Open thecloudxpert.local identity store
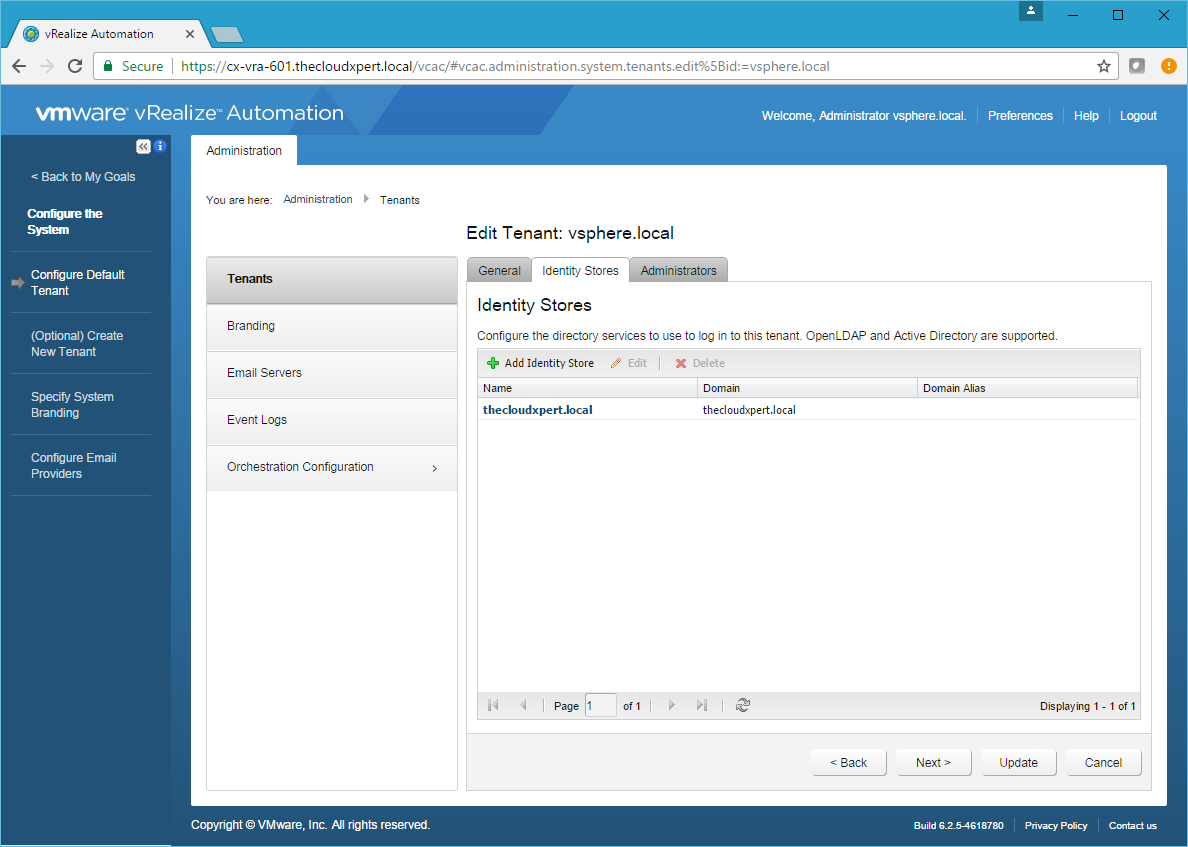Image resolution: width=1188 pixels, height=847 pixels. [x=538, y=410]
